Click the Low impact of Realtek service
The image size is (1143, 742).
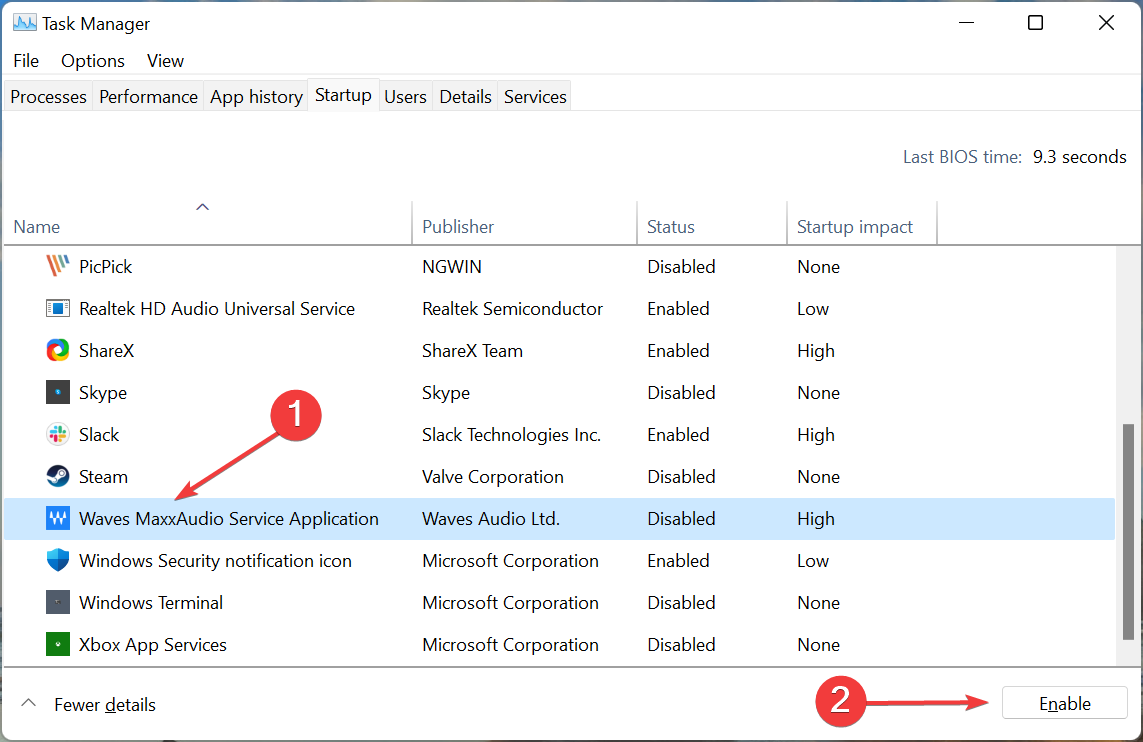(813, 308)
